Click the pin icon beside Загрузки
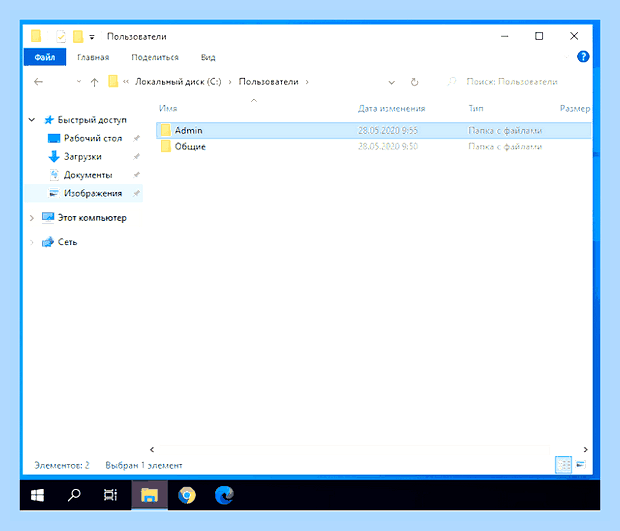620x531 pixels. [136, 157]
